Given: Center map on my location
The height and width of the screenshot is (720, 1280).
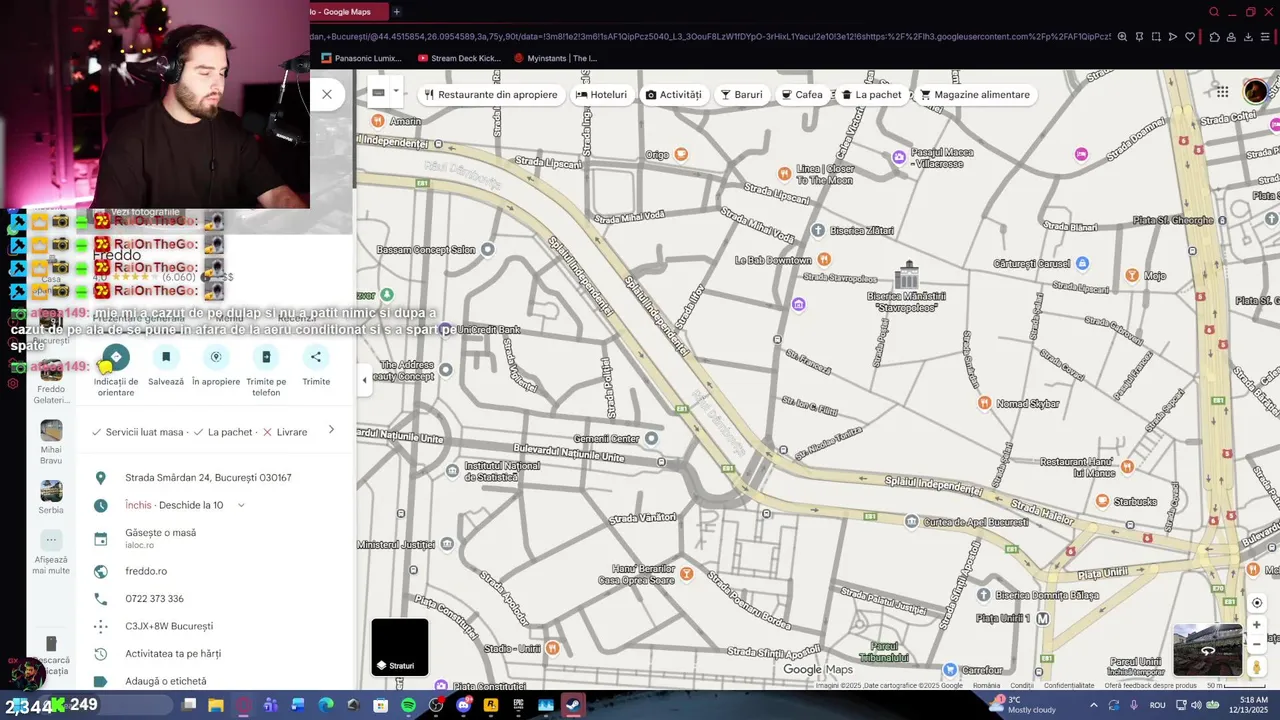Looking at the screenshot, I should 1257,603.
